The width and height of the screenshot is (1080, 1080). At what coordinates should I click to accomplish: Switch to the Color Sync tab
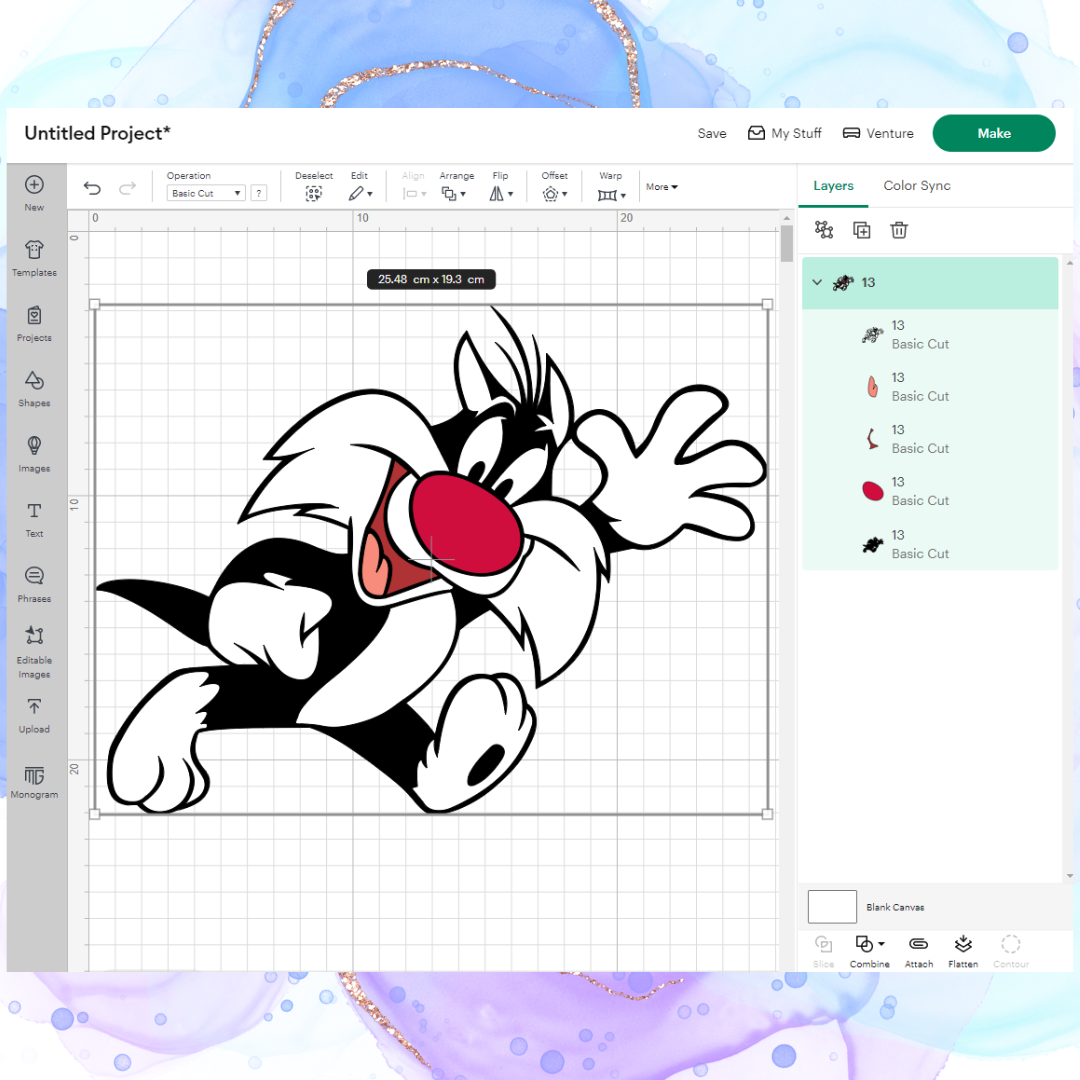click(917, 186)
